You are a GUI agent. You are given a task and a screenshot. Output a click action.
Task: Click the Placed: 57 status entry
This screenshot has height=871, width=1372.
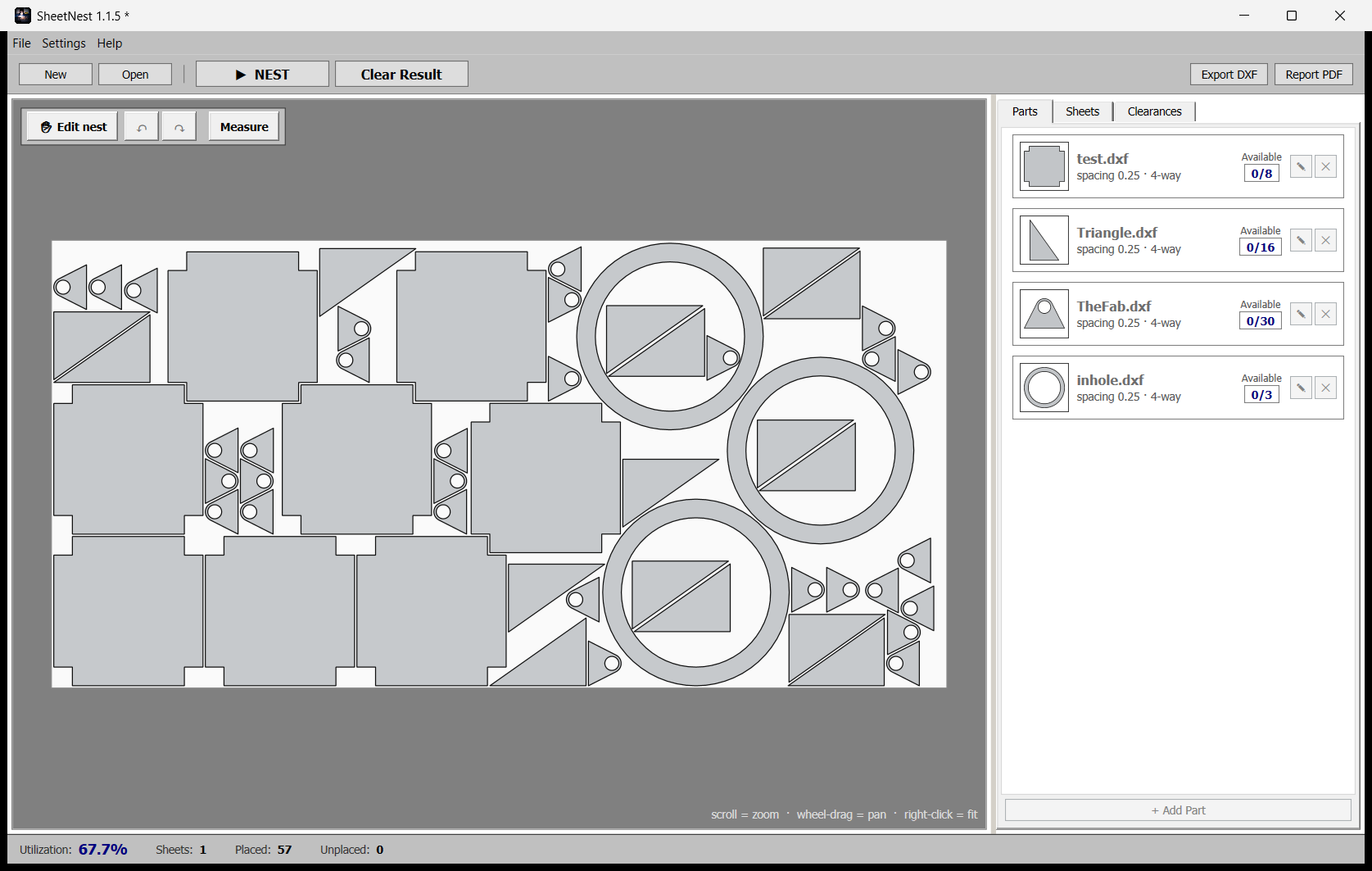pos(263,850)
